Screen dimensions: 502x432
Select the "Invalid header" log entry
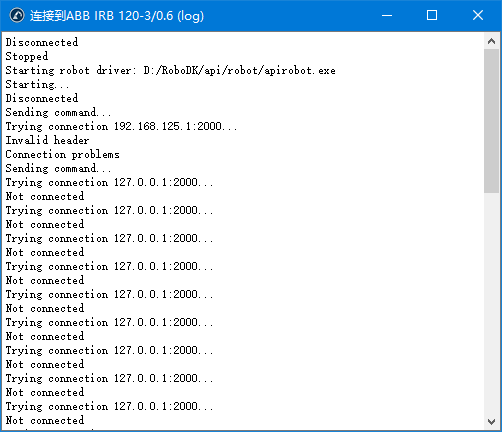pyautogui.click(x=47, y=140)
